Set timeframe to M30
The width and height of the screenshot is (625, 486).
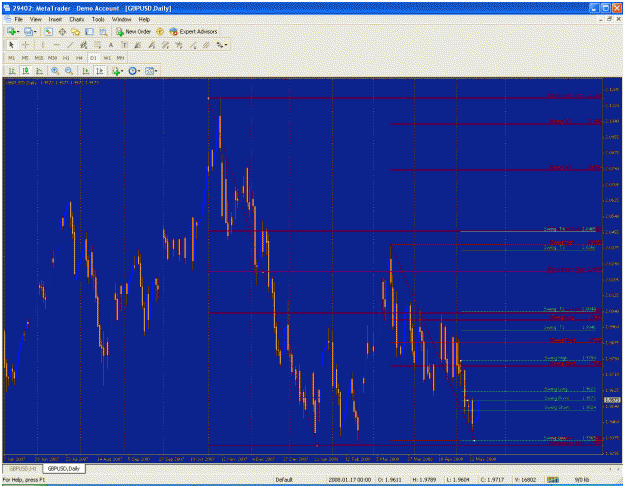click(x=52, y=58)
